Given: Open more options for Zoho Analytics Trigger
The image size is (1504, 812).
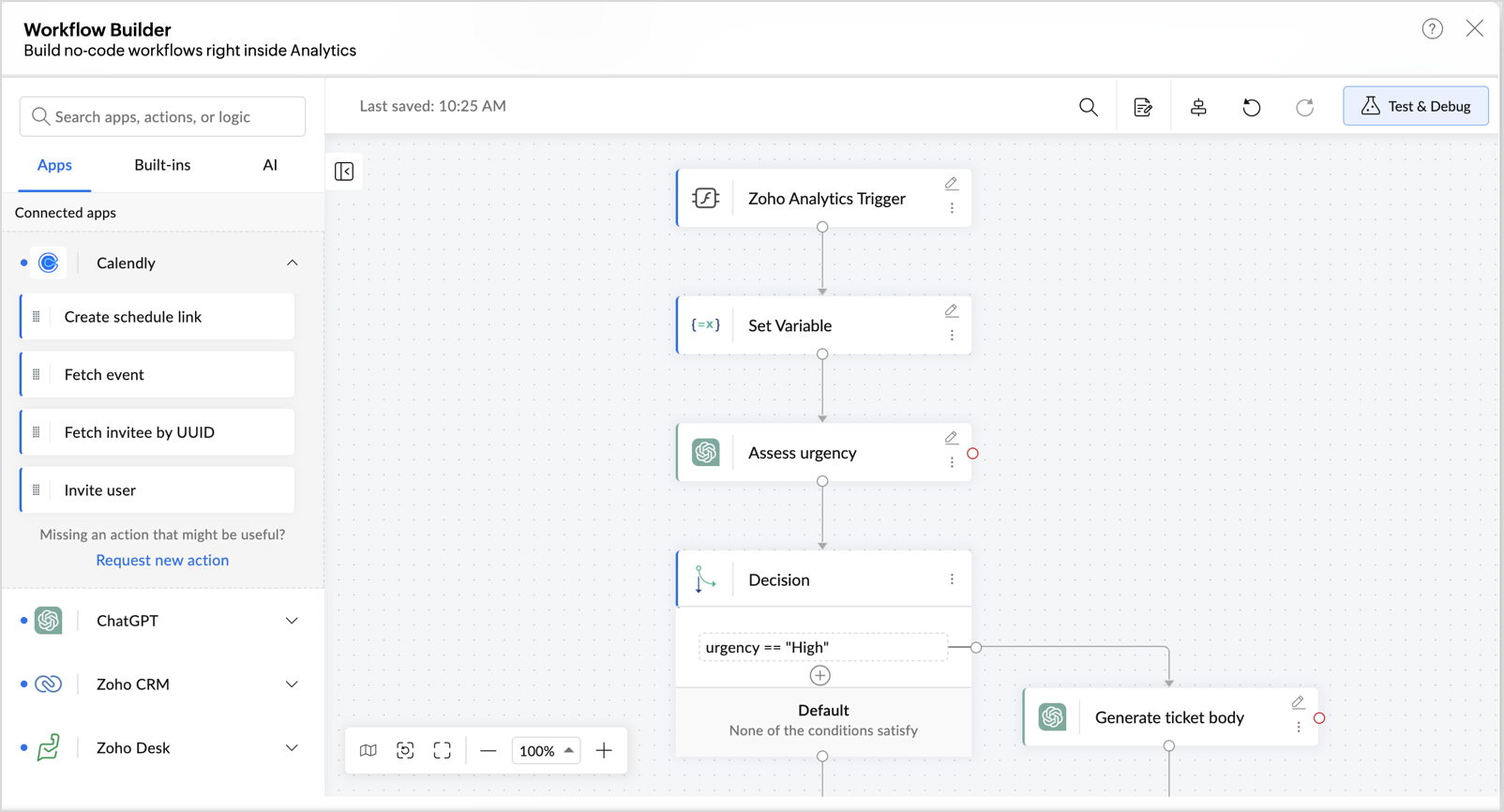Looking at the screenshot, I should [952, 208].
